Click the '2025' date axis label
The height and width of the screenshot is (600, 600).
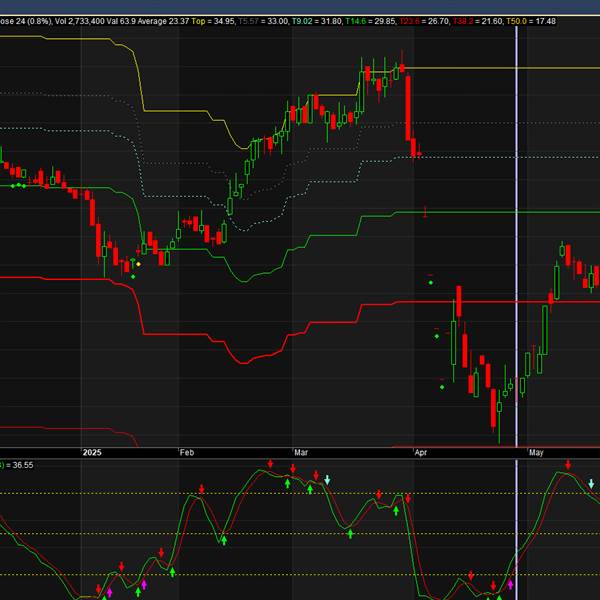pyautogui.click(x=92, y=452)
